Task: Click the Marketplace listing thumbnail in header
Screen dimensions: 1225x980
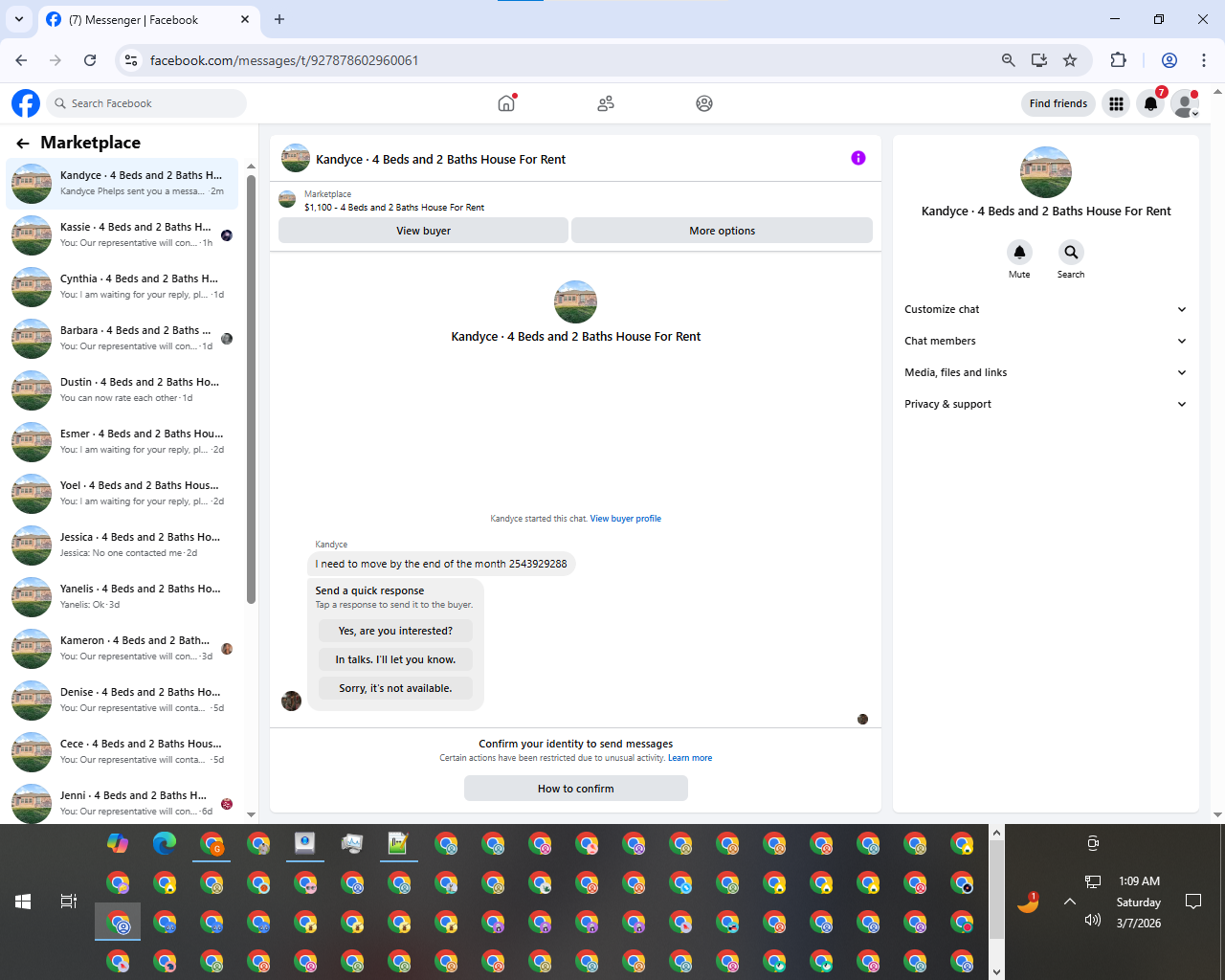Action: pos(287,199)
